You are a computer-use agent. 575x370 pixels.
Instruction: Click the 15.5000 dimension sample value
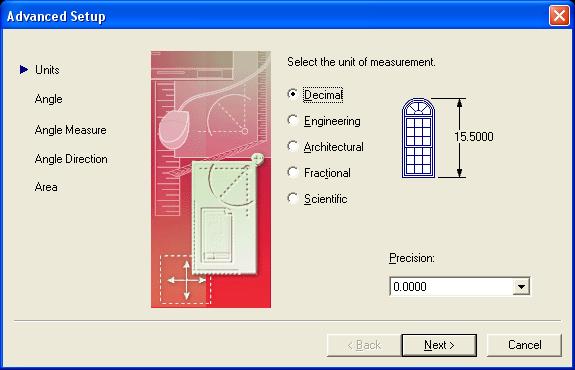tap(474, 137)
